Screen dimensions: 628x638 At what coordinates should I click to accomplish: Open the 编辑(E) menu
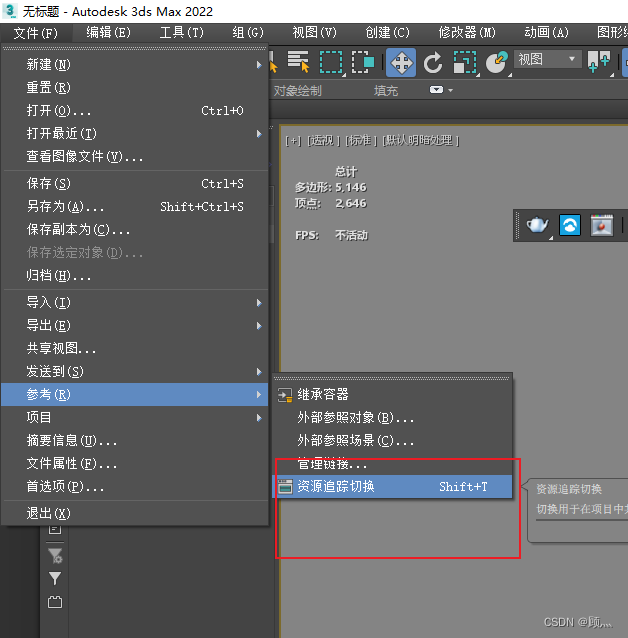tap(108, 33)
